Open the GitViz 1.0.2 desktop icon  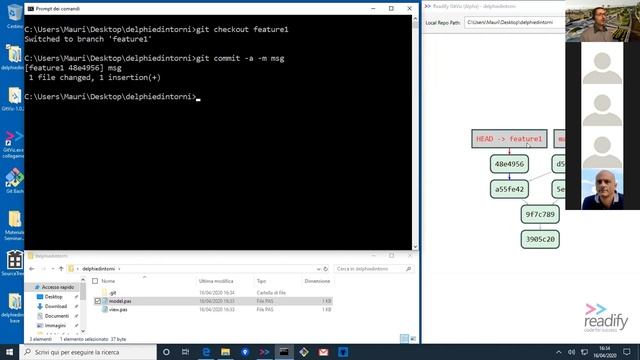[14, 99]
